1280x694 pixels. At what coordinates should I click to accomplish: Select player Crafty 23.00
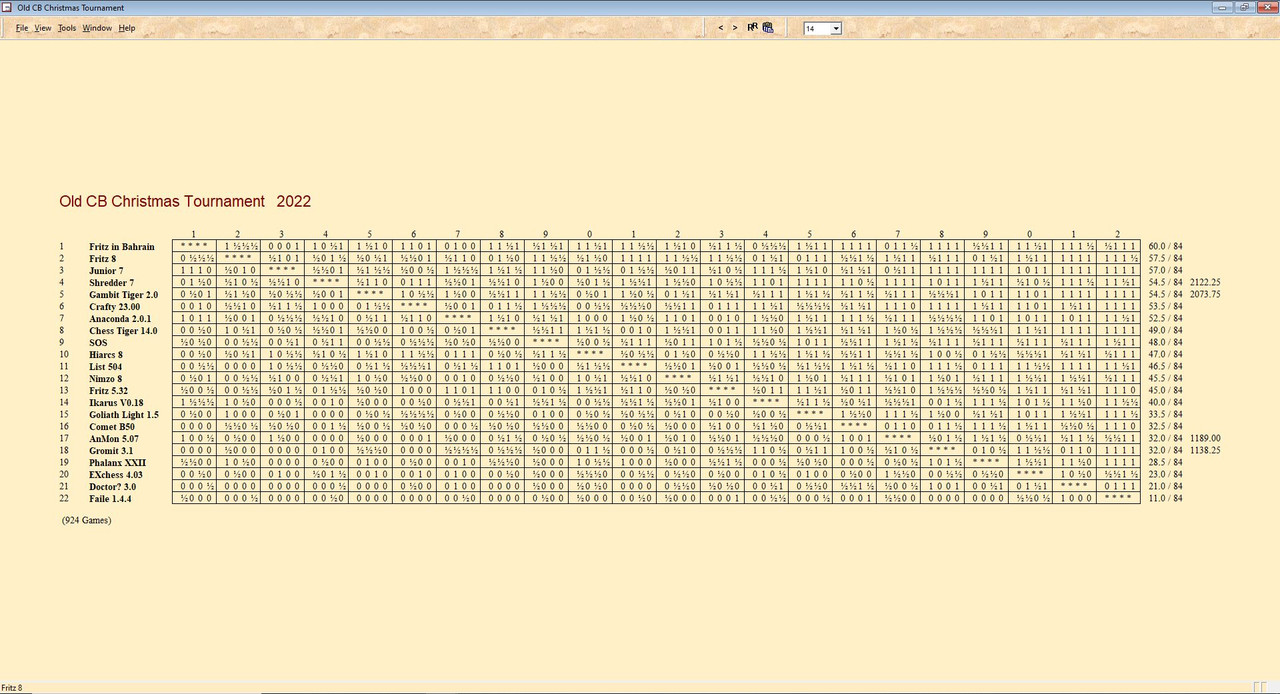pos(114,307)
